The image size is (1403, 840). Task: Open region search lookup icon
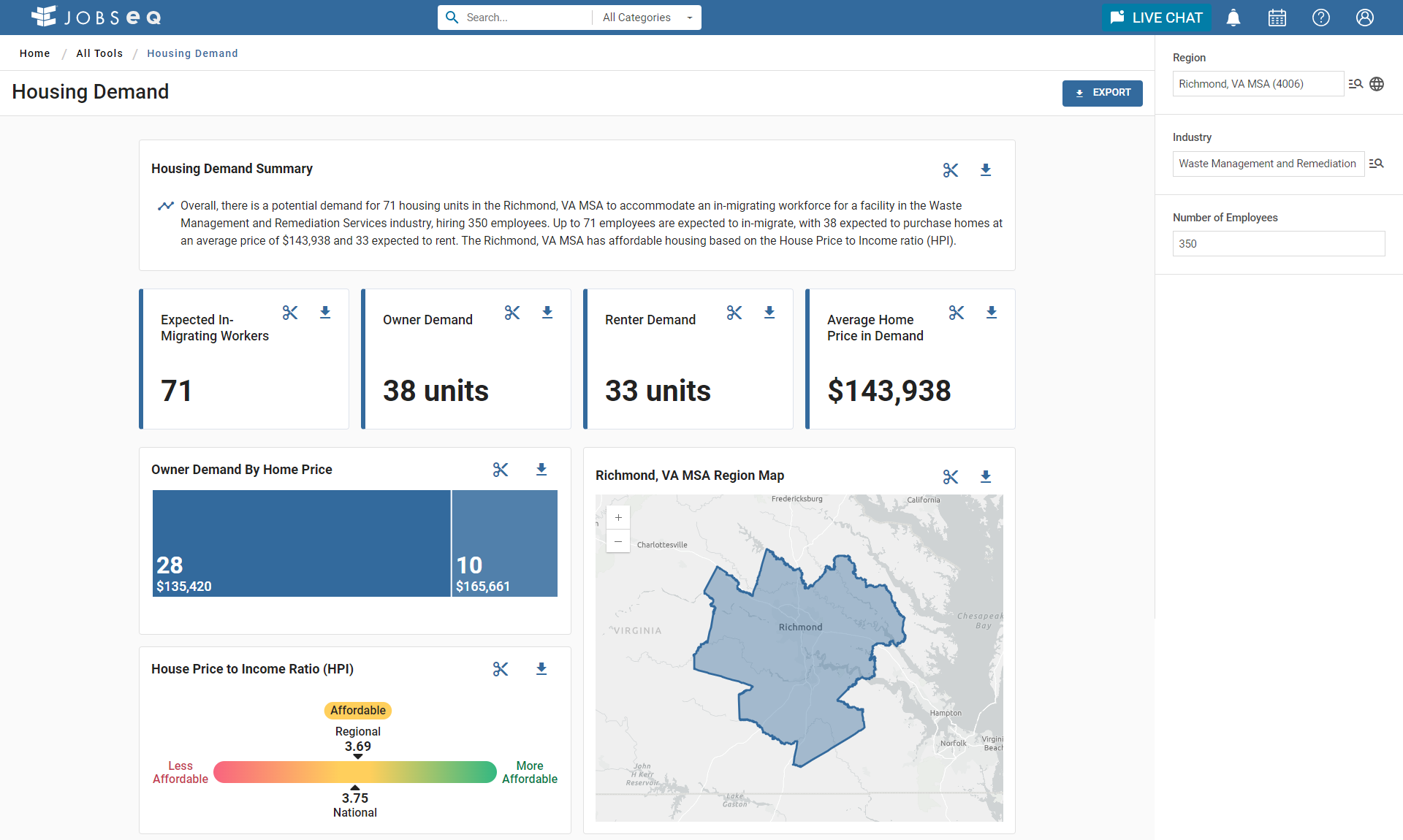1356,84
